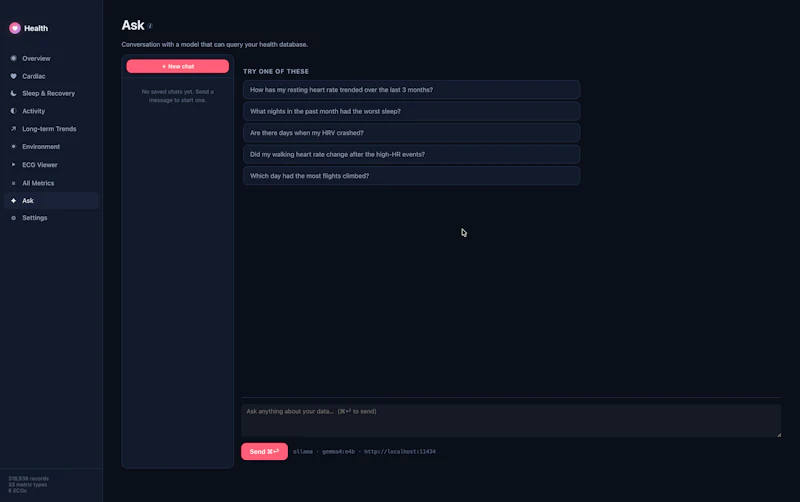
Task: Click the records count in sidebar footer
Action: click(x=29, y=479)
